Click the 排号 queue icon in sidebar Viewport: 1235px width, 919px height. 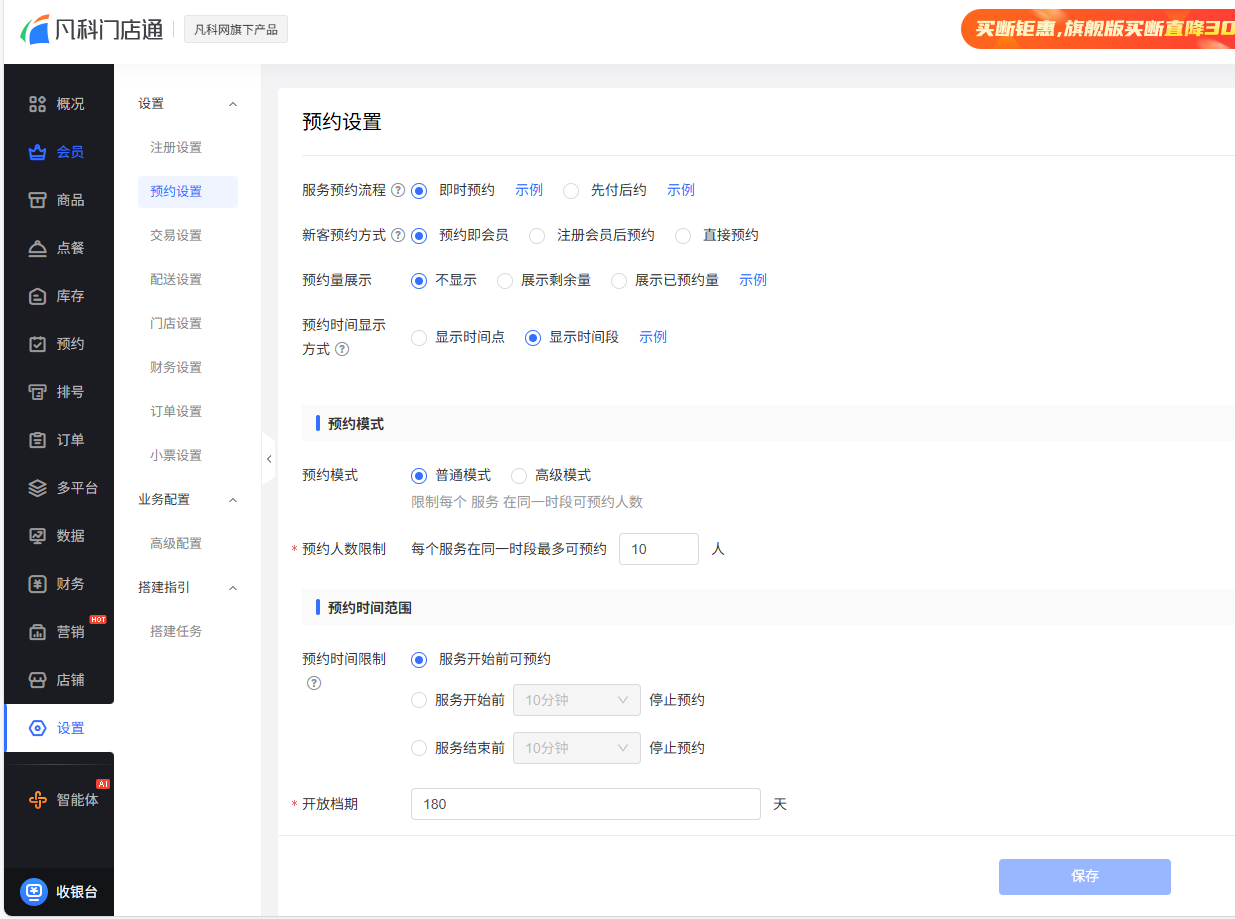pos(38,392)
